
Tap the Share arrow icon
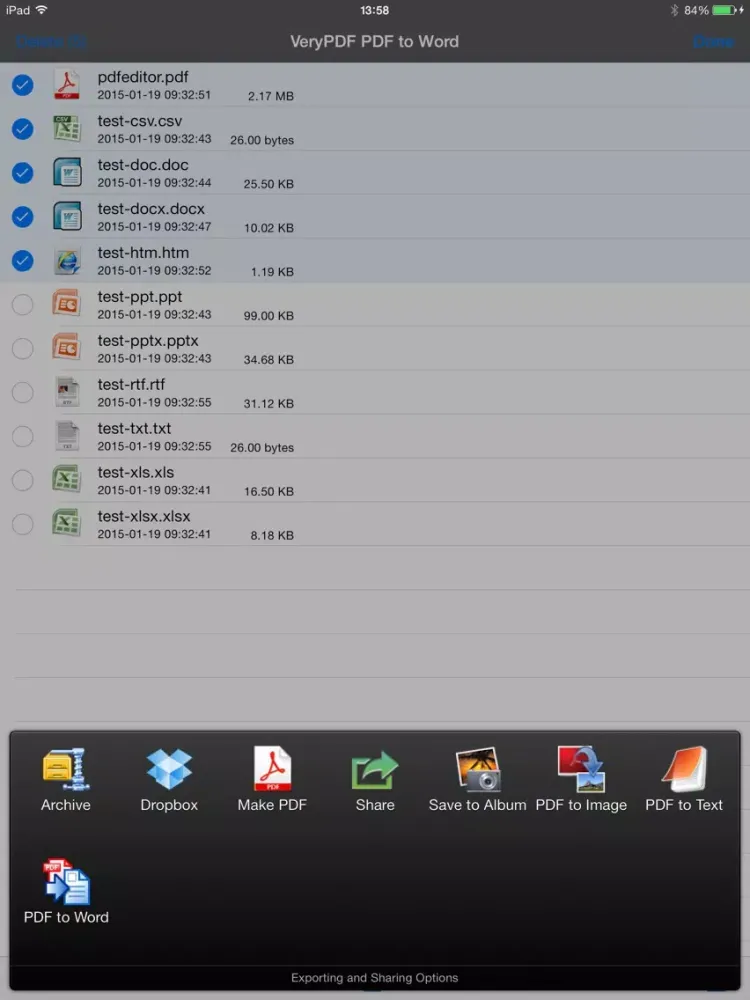[x=375, y=770]
